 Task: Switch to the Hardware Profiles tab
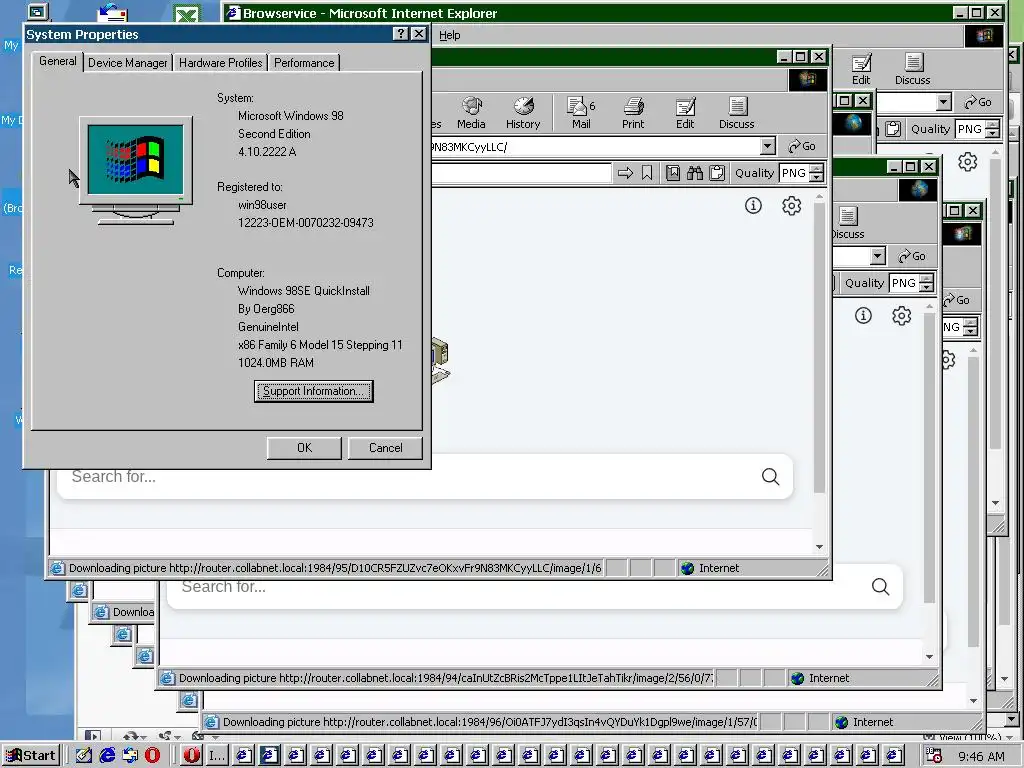click(220, 63)
